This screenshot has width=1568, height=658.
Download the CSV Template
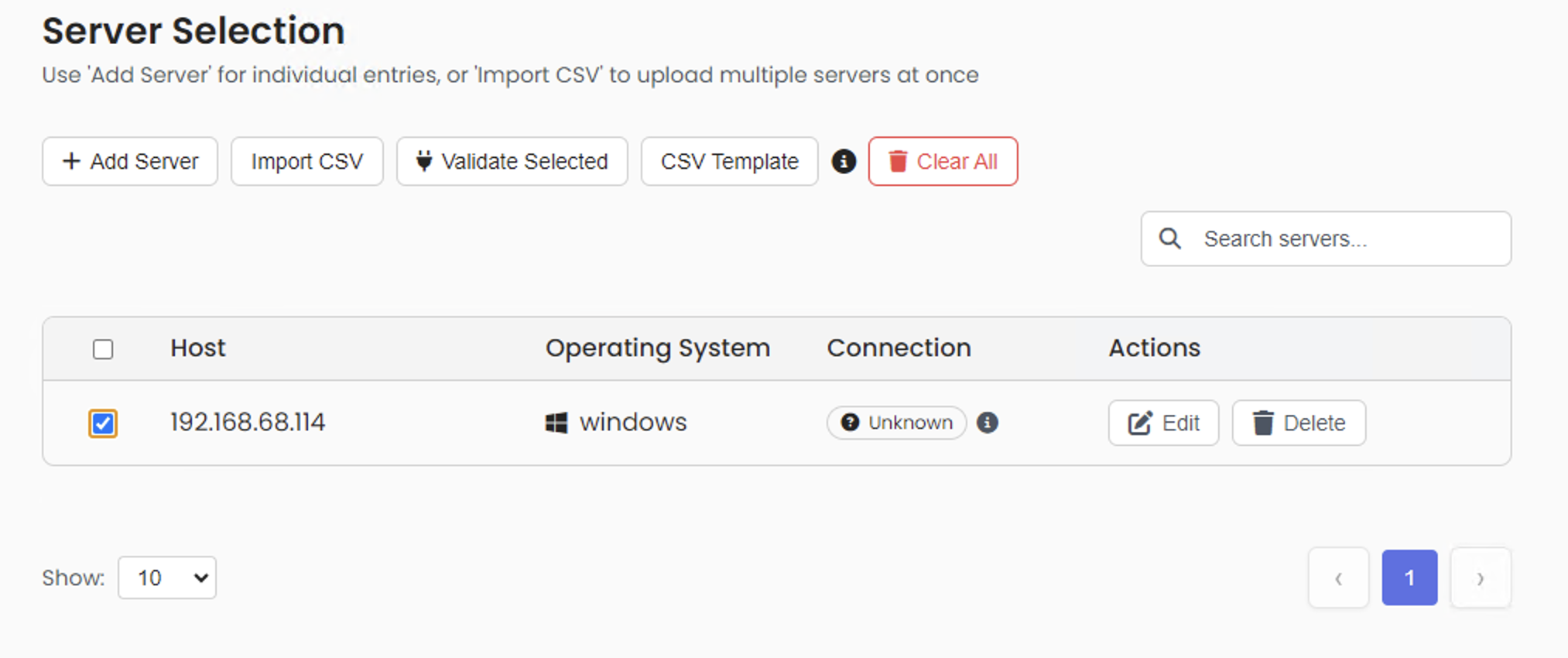click(729, 161)
